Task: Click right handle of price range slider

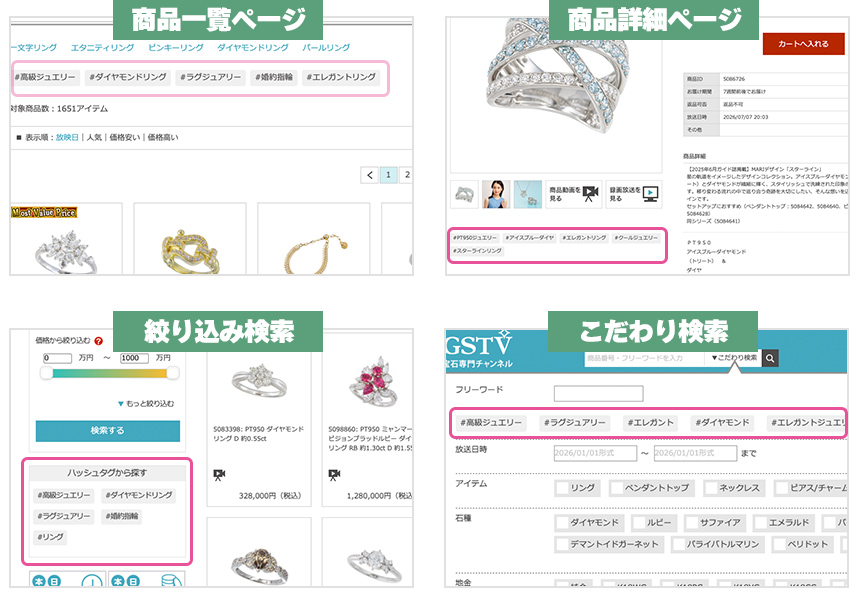Action: point(173,373)
